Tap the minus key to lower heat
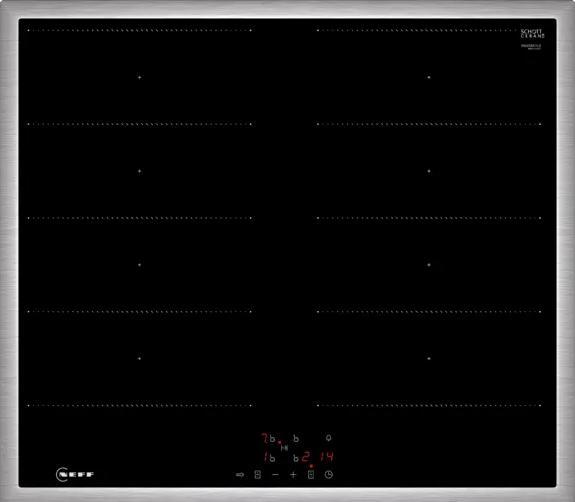 tap(275, 475)
